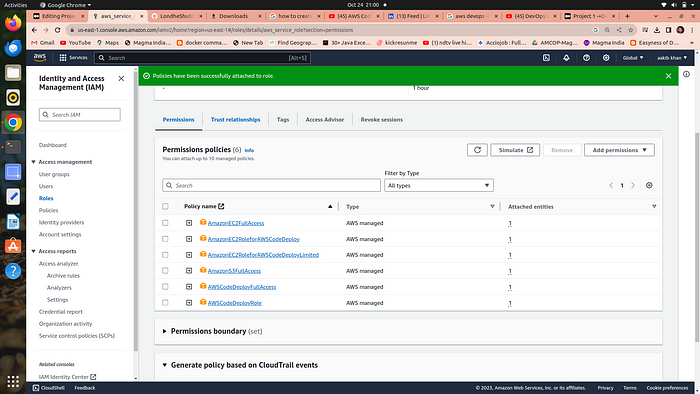Open the Permissions policies Info link
This screenshot has width=700, height=394.
pos(249,150)
